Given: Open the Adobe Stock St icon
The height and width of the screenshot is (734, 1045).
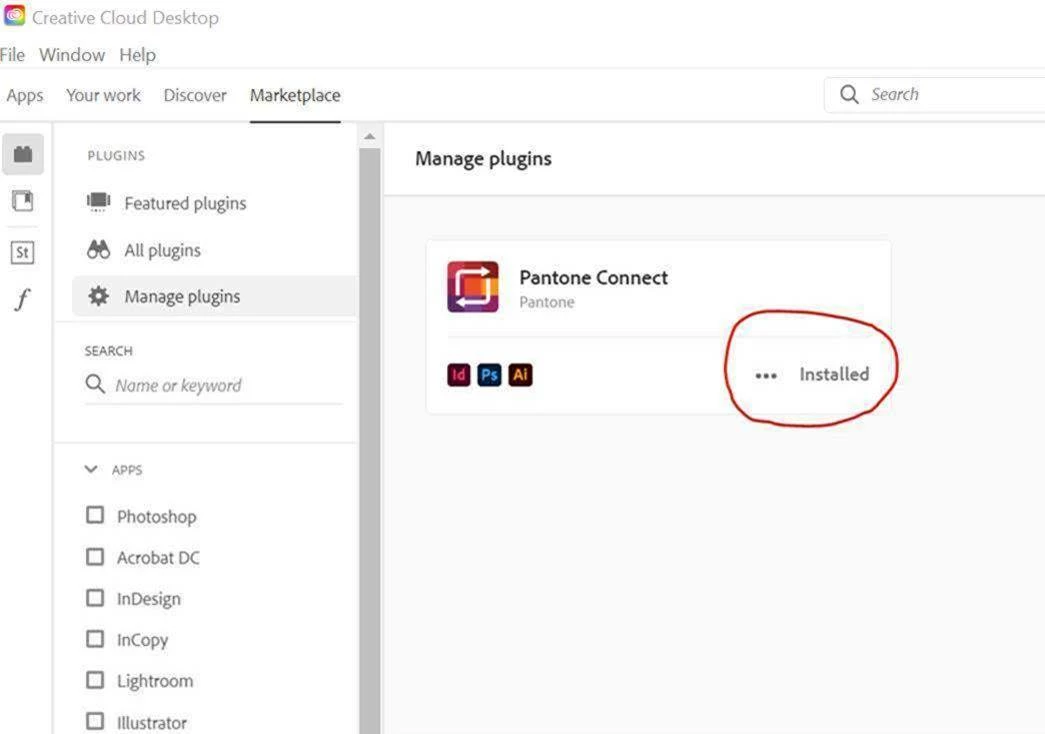Looking at the screenshot, I should point(23,252).
